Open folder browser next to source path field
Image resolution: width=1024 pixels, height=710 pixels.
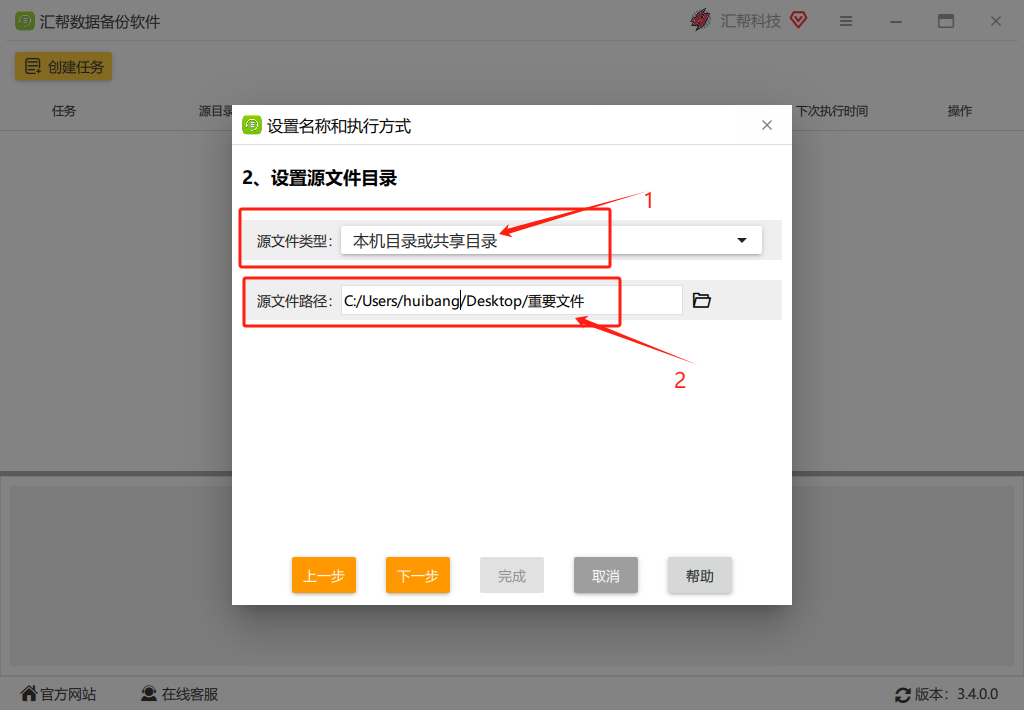(x=701, y=299)
